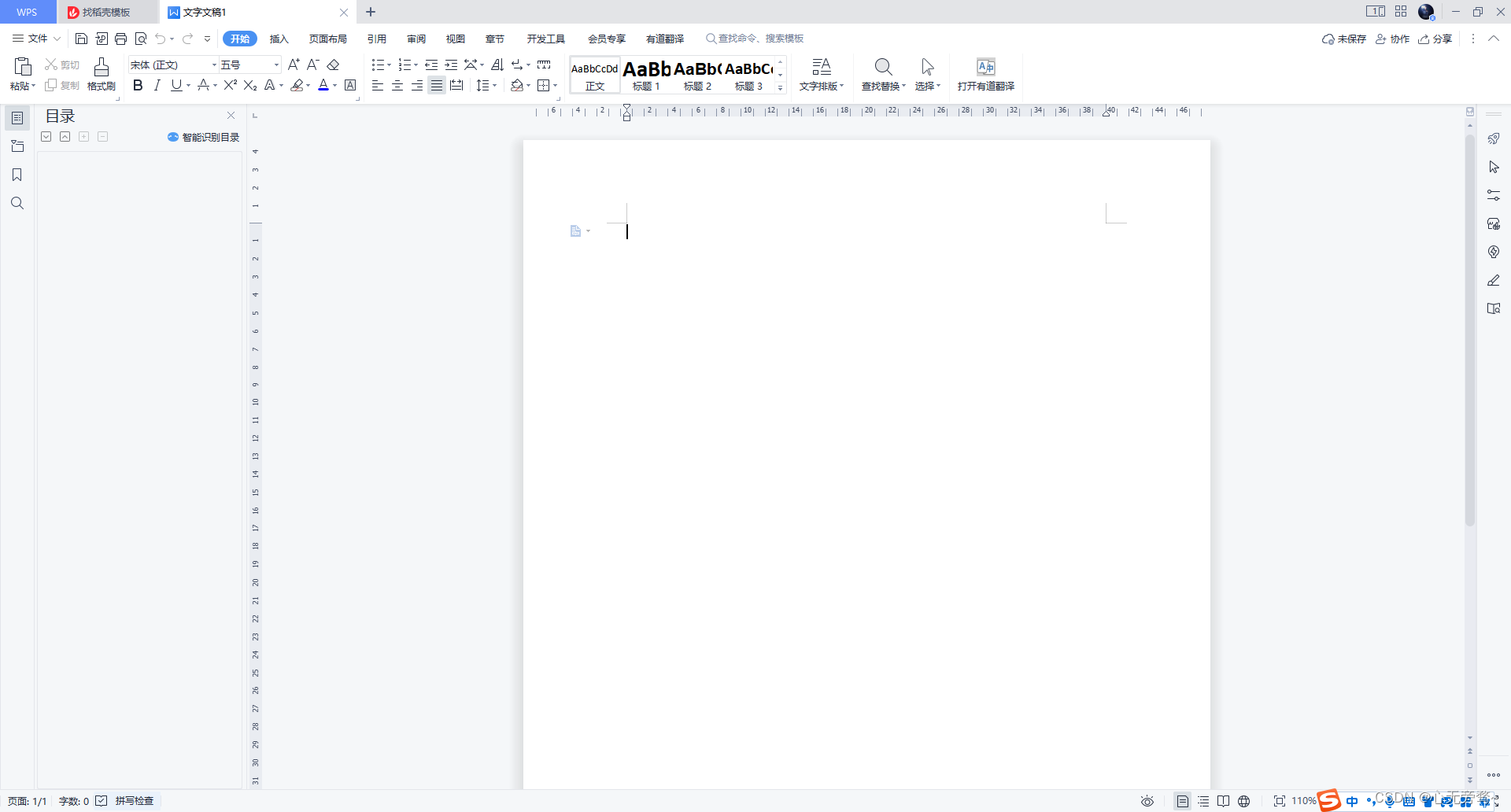Expand bullet list dropdown arrow
This screenshot has height=812, width=1511.
(x=390, y=65)
